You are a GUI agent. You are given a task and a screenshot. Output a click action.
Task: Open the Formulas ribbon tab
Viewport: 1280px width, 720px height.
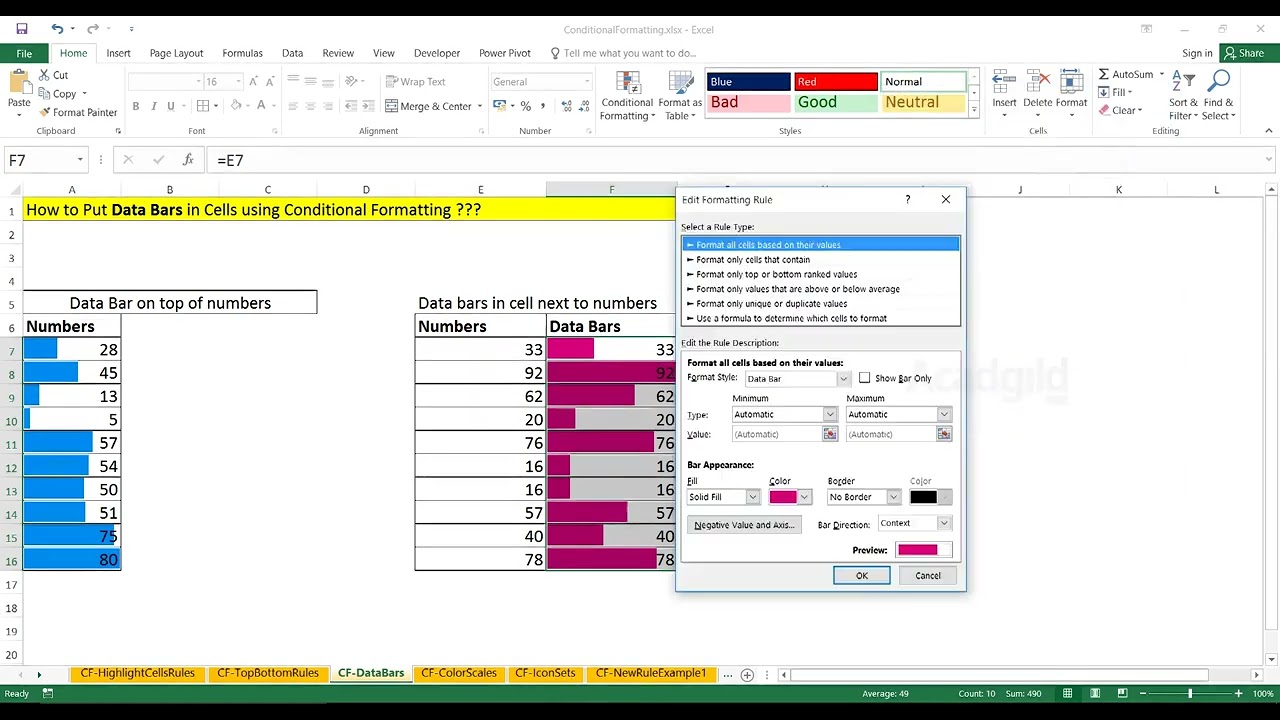point(242,53)
